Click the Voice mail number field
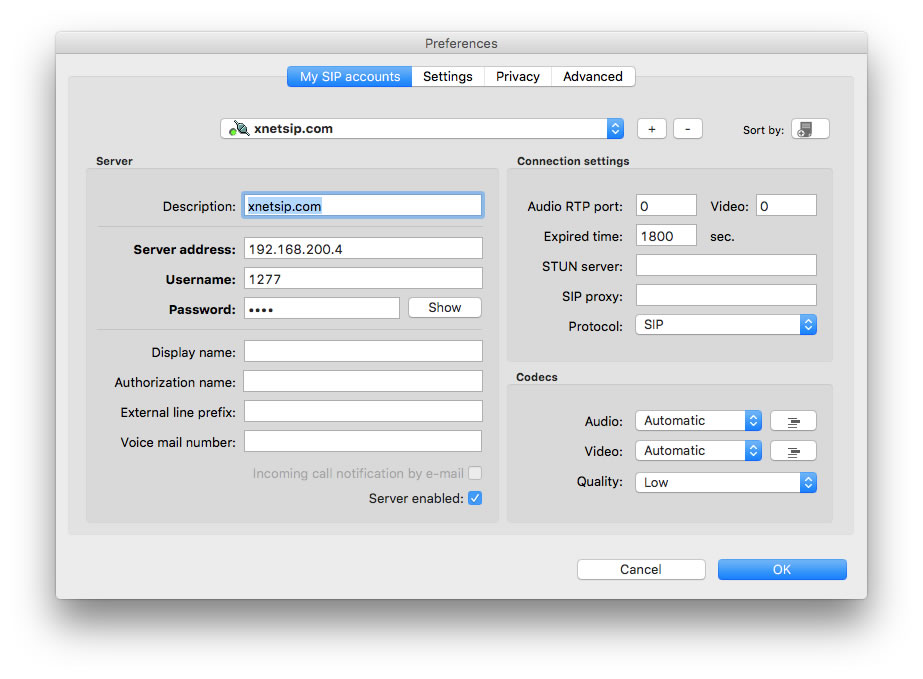The image size is (923, 679). (363, 441)
